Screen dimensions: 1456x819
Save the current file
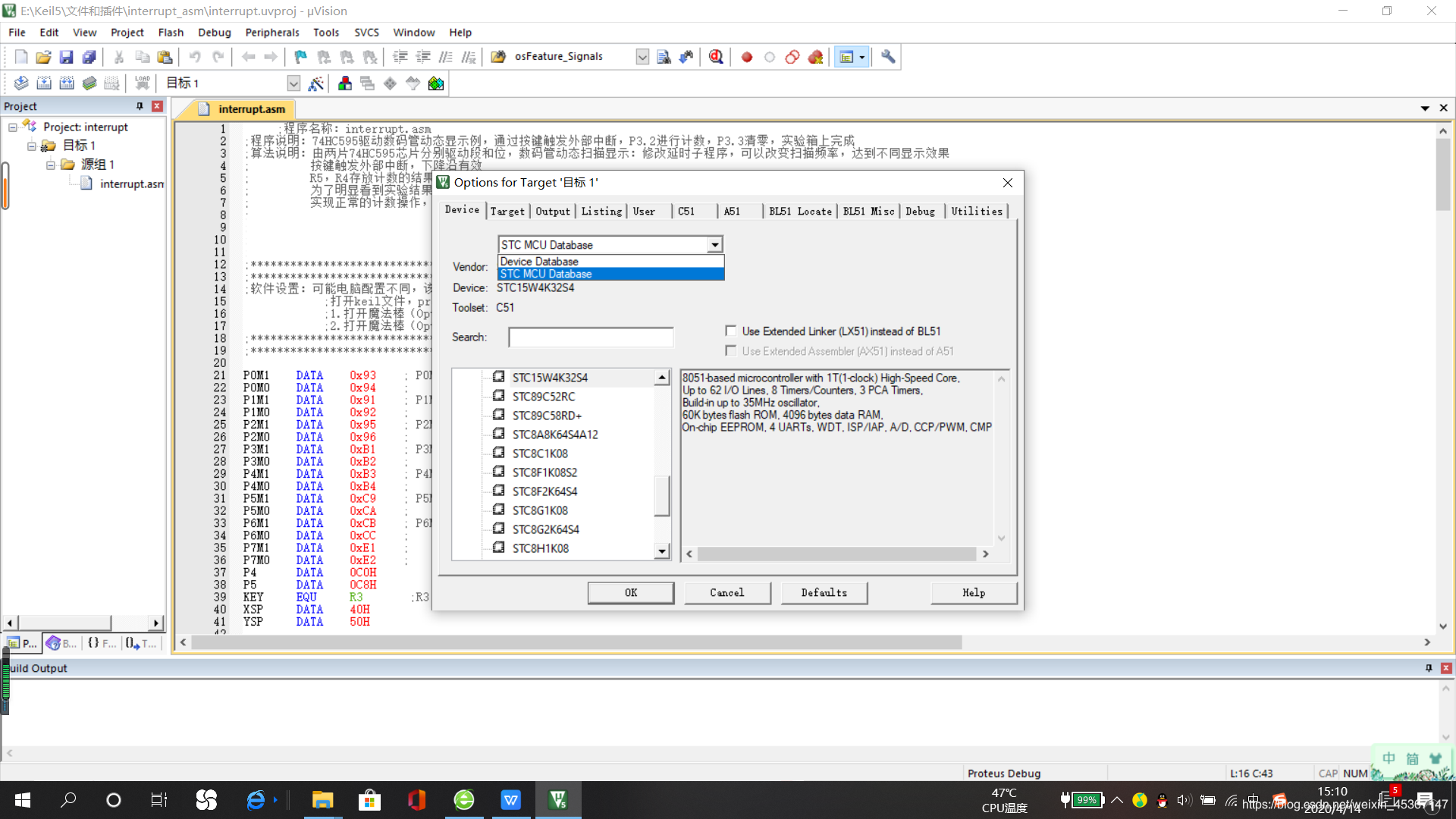point(67,57)
